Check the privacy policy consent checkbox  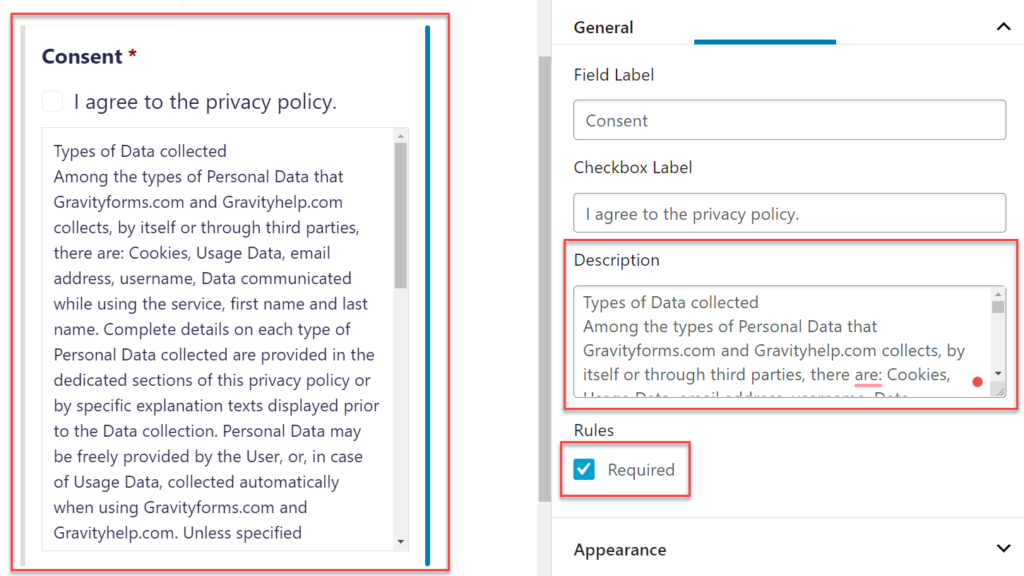52,101
